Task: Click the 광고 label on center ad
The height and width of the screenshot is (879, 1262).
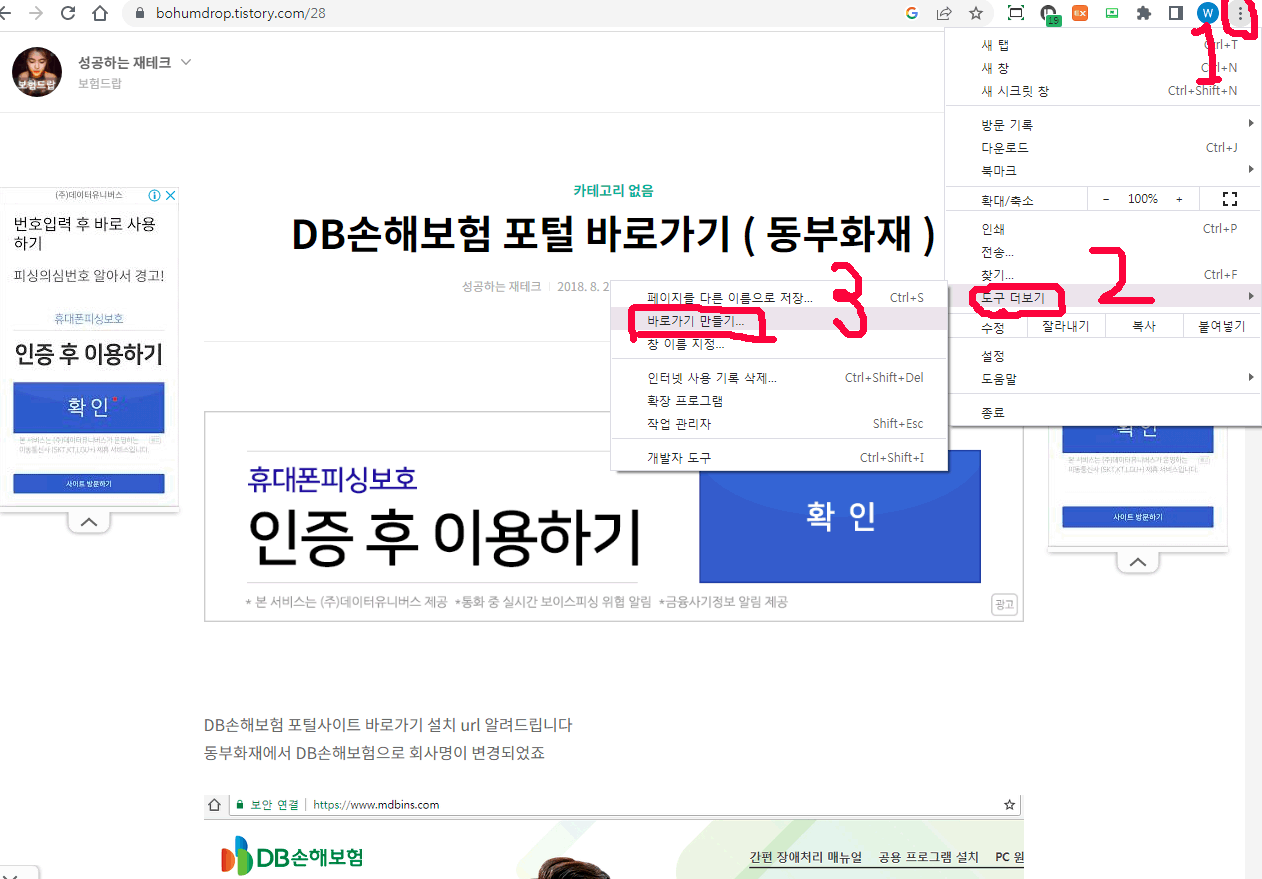Action: coord(1005,604)
